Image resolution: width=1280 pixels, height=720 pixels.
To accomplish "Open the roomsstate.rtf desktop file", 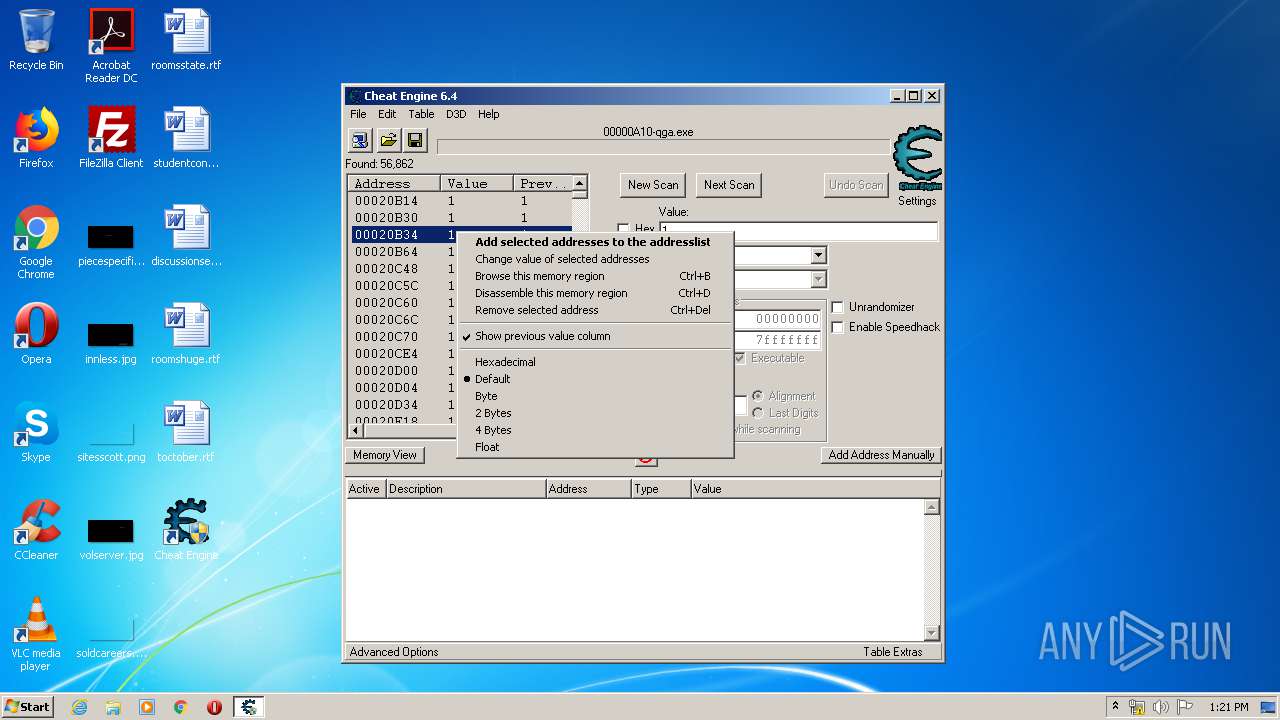I will pyautogui.click(x=186, y=40).
